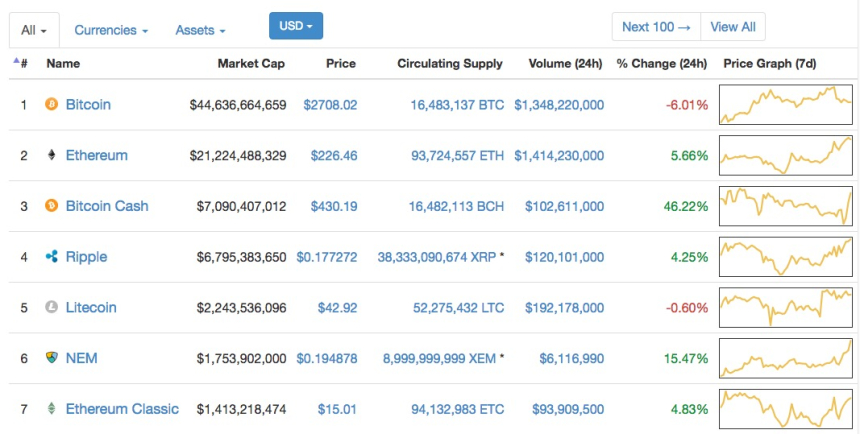Click Bitcoin price $2708.02
The image size is (860, 434).
tap(330, 105)
